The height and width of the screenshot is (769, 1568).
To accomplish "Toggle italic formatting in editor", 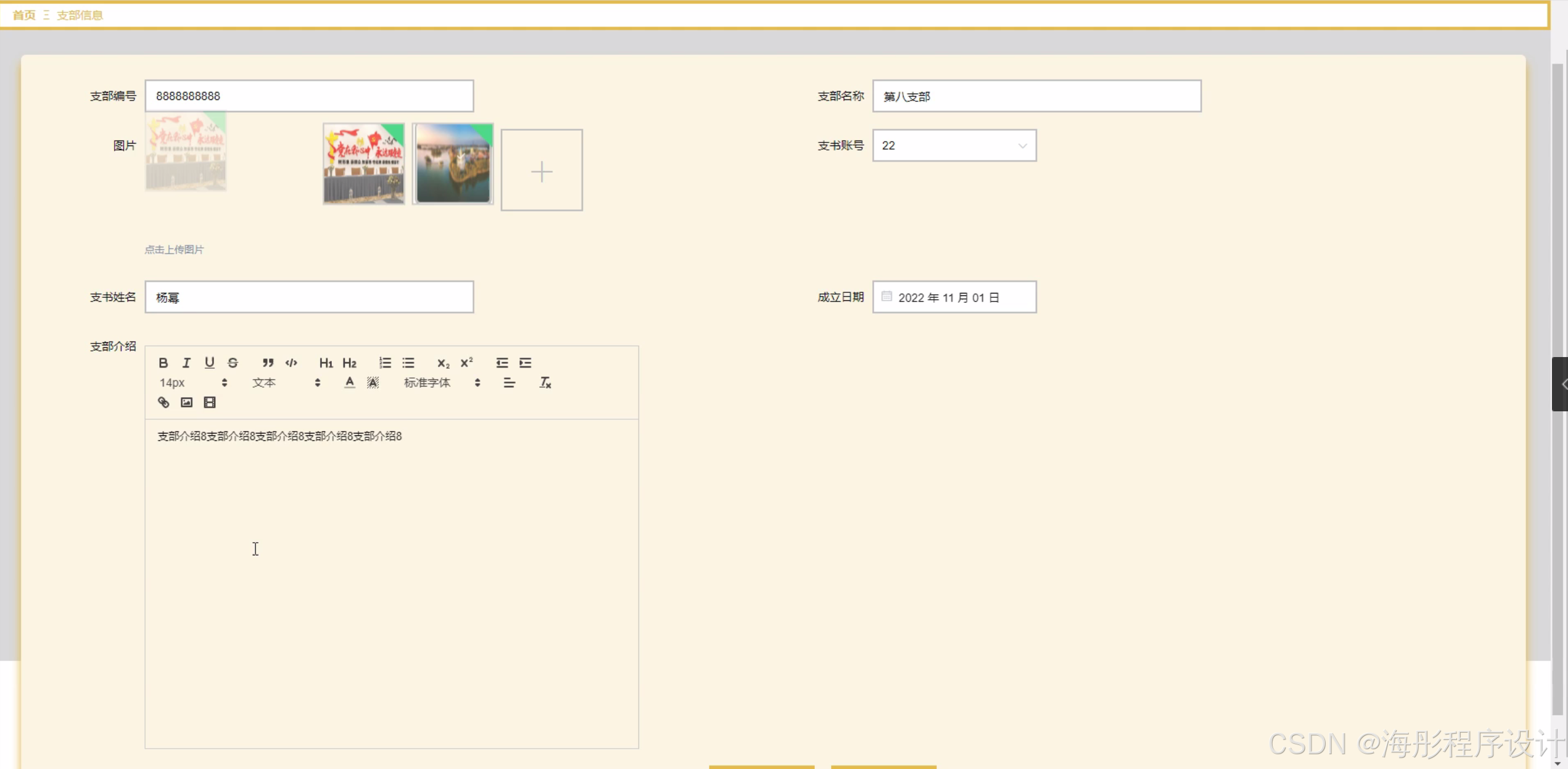I will coord(186,363).
